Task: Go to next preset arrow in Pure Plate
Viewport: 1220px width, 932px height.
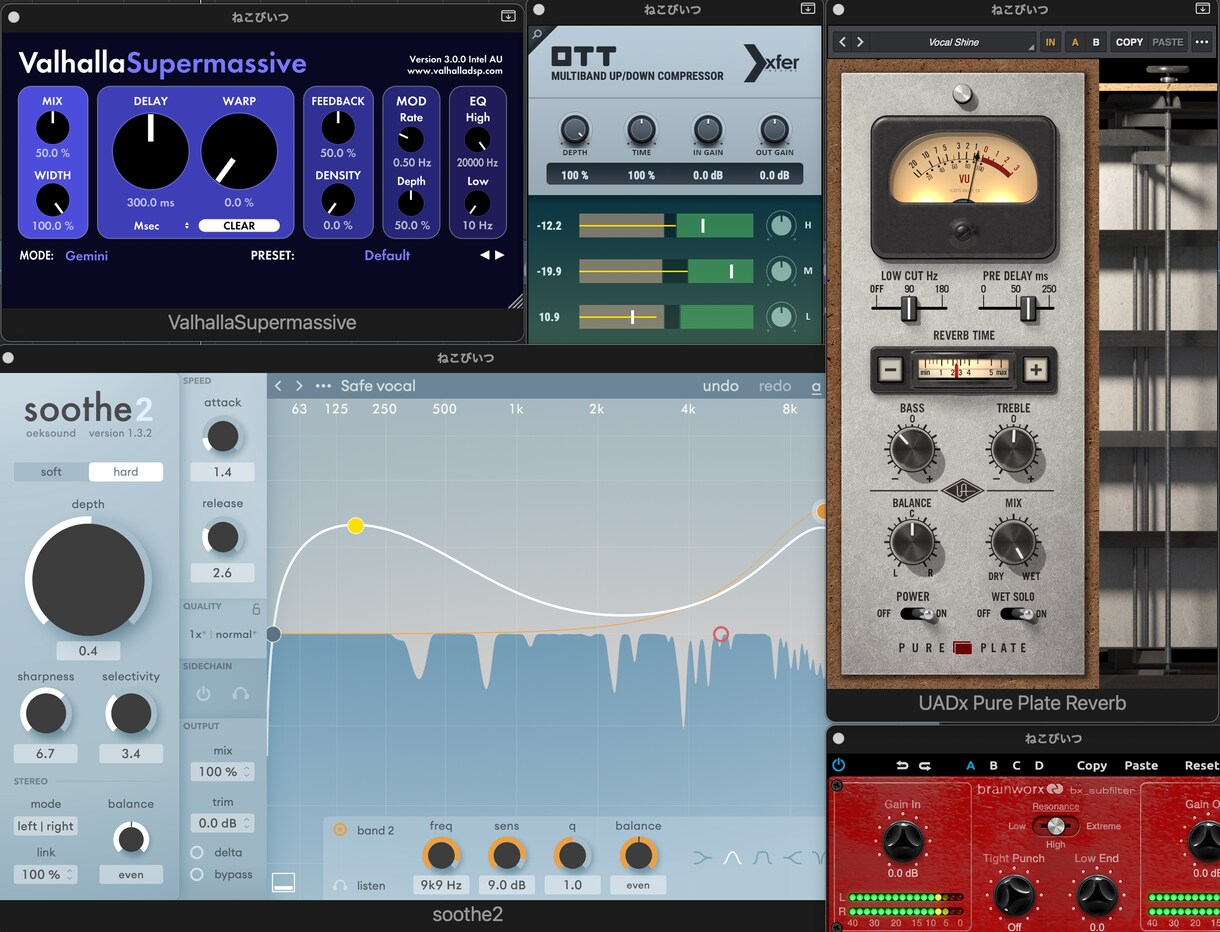Action: (x=860, y=42)
